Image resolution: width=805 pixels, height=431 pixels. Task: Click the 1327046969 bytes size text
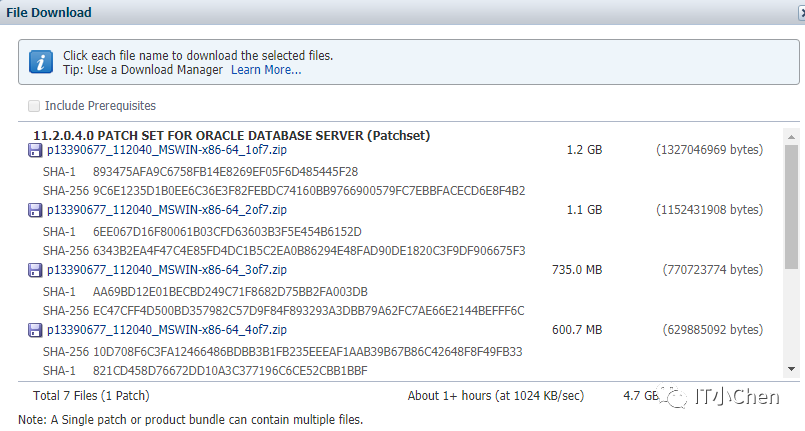710,150
